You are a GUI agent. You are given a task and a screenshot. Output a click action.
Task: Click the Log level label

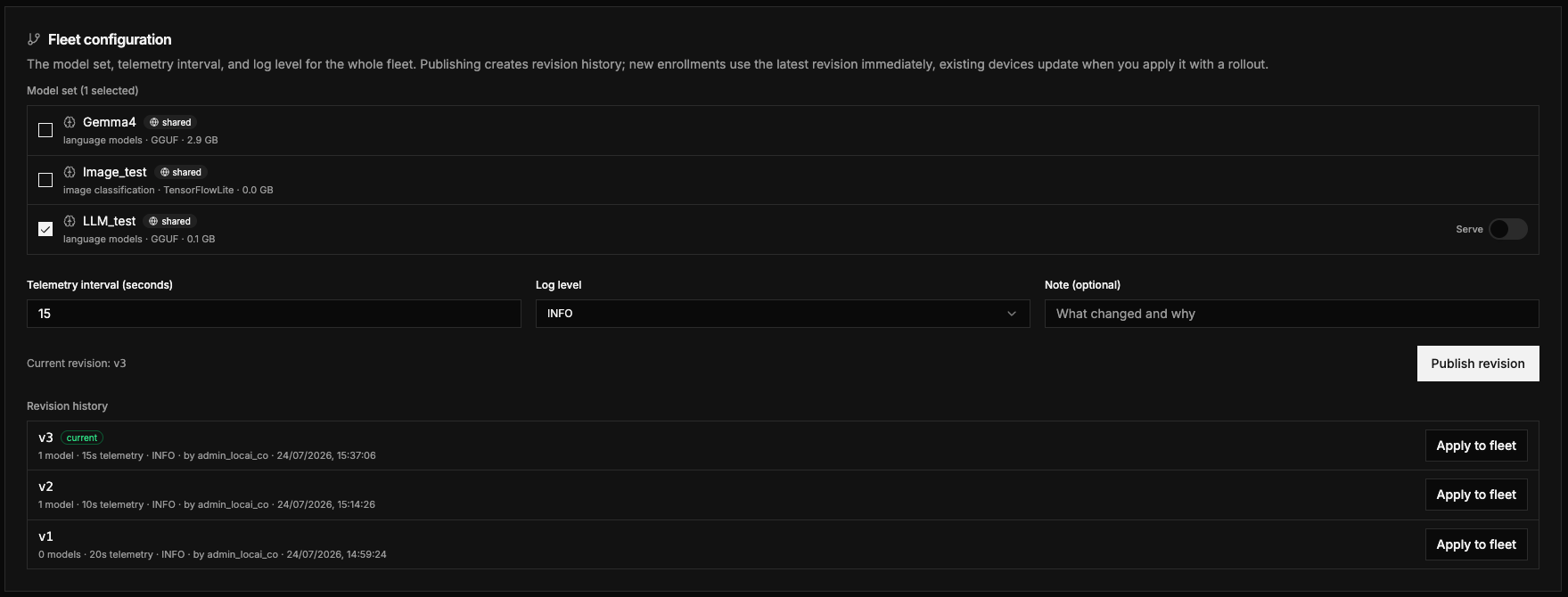point(558,285)
